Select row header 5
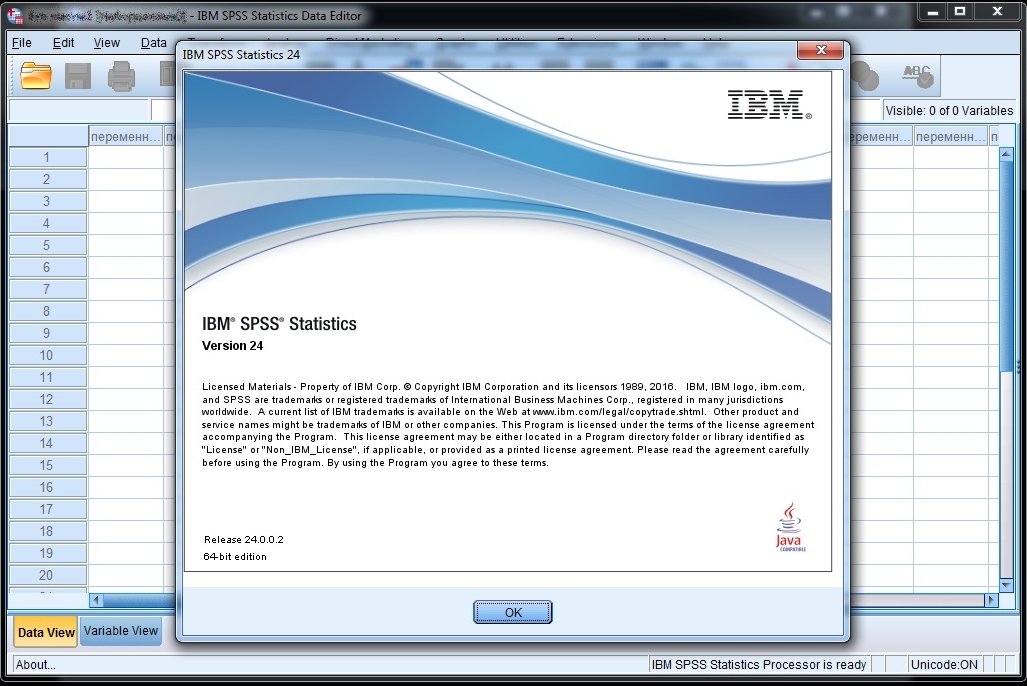Image resolution: width=1027 pixels, height=686 pixels. pos(47,245)
